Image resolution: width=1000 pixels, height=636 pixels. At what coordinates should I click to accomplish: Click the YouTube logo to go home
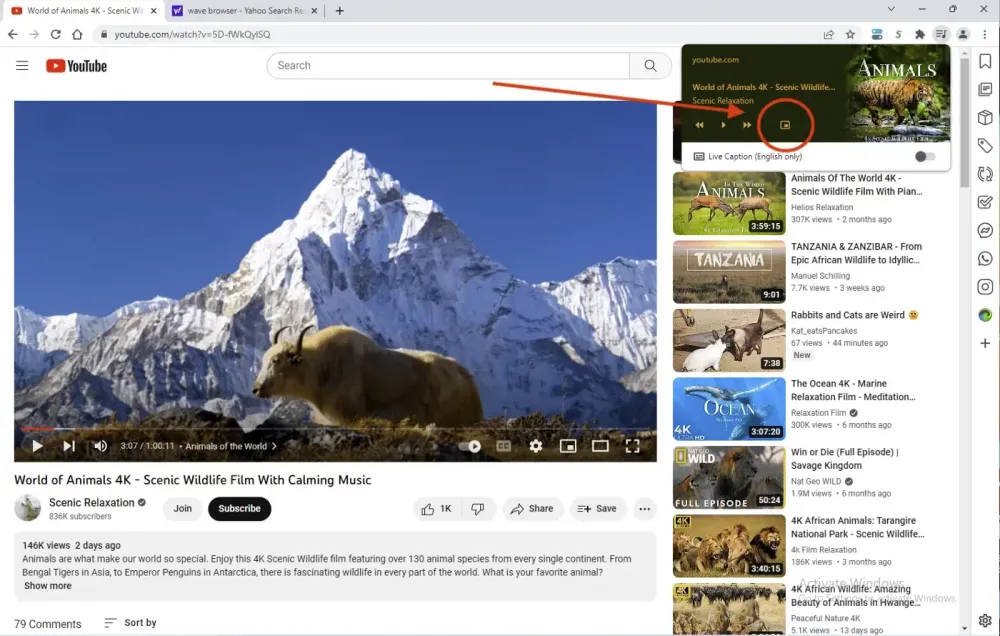(x=76, y=66)
